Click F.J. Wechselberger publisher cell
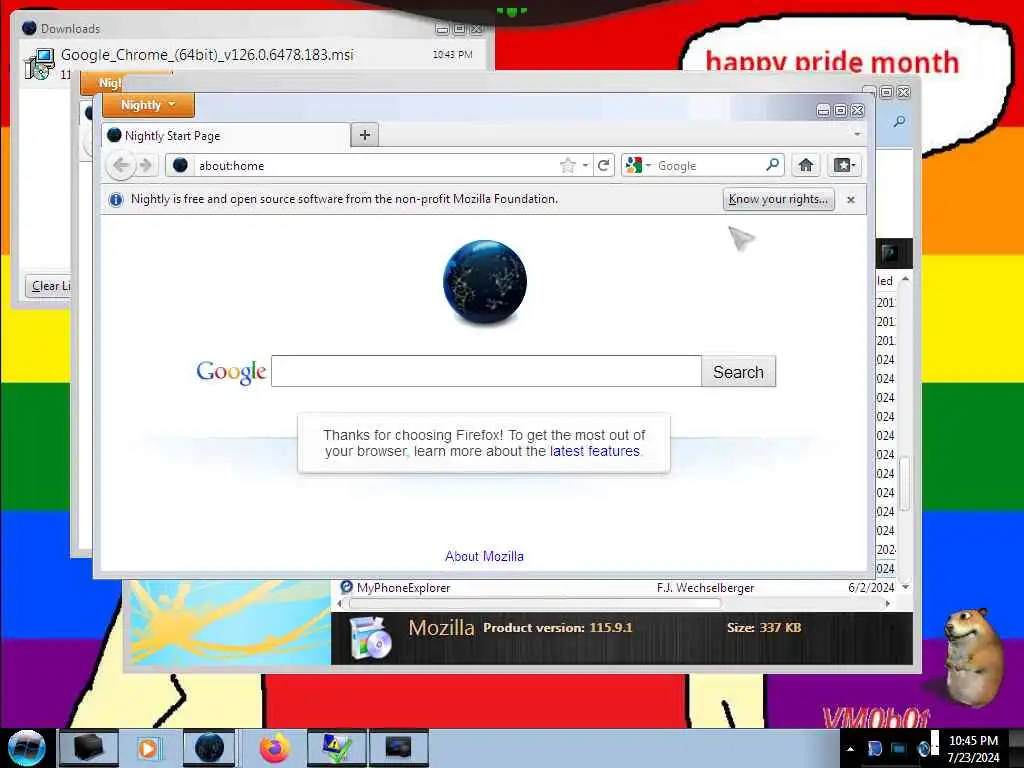 (705, 588)
